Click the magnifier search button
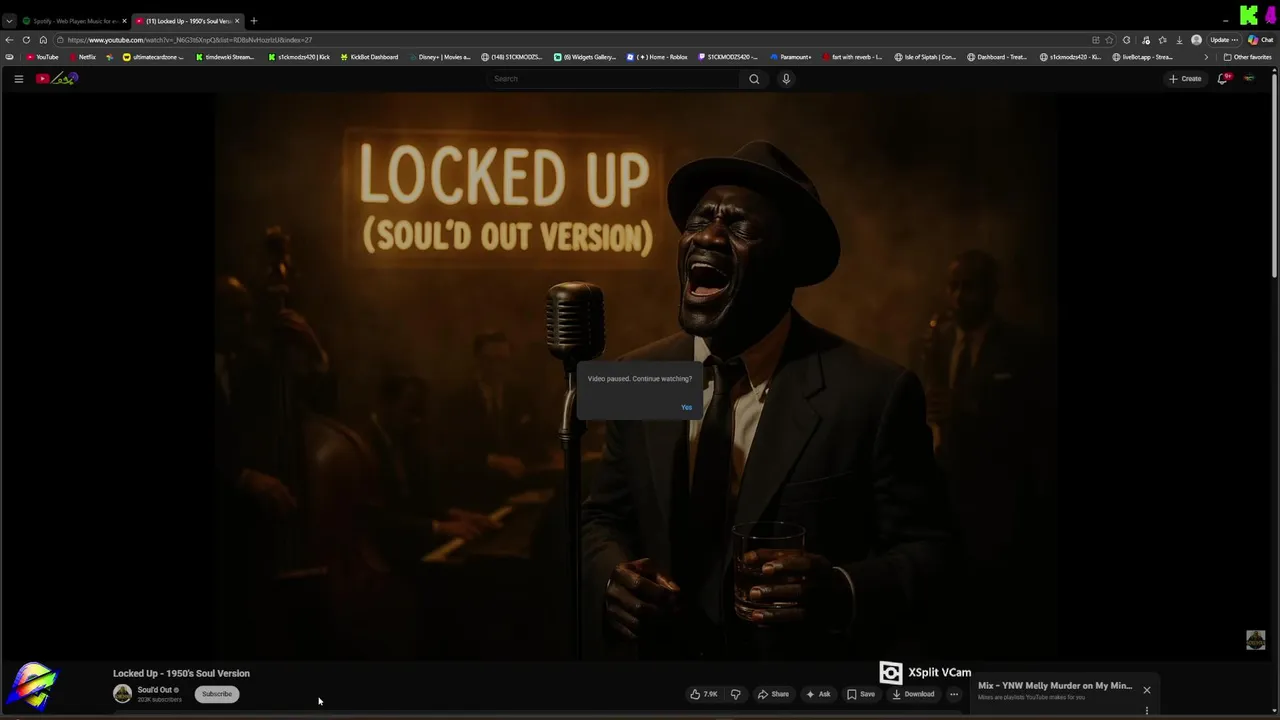This screenshot has width=1280, height=720. tap(754, 79)
